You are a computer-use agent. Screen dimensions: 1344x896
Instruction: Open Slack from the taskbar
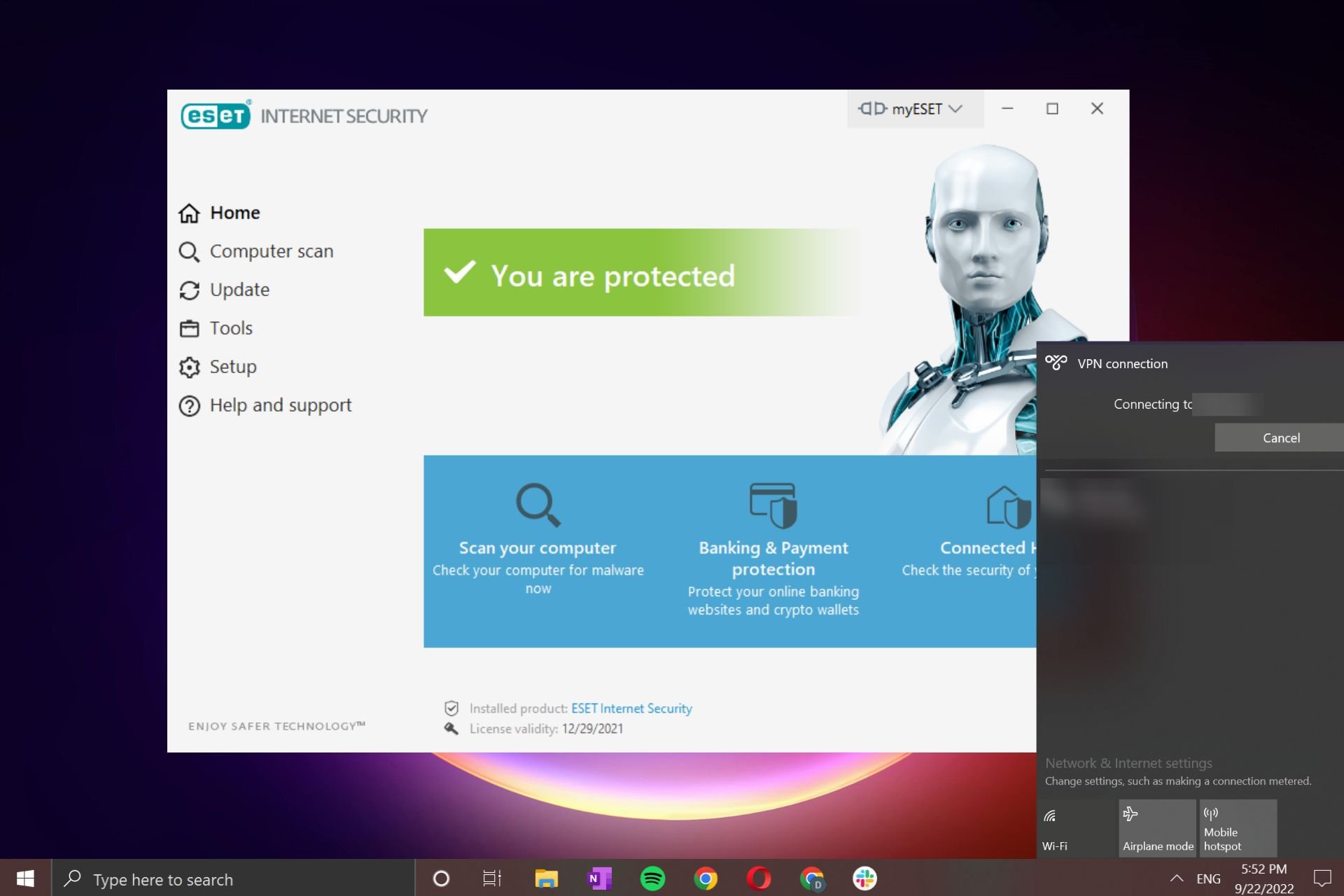point(865,878)
